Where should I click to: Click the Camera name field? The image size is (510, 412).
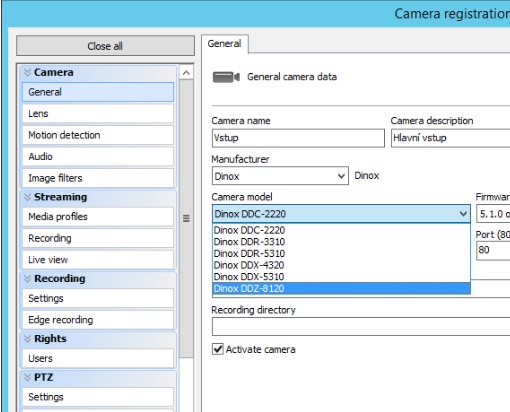298,138
